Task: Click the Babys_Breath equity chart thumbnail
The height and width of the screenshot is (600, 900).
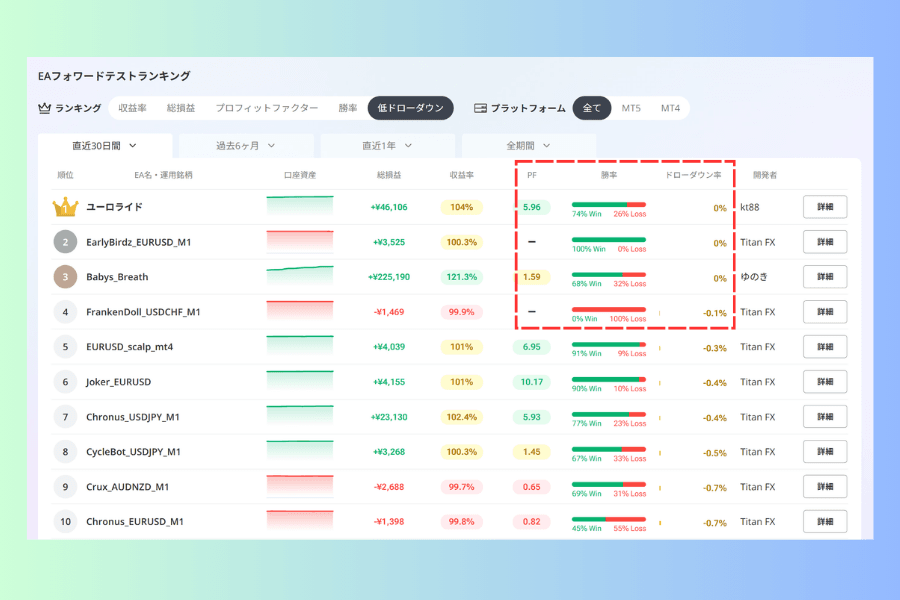Action: (300, 276)
